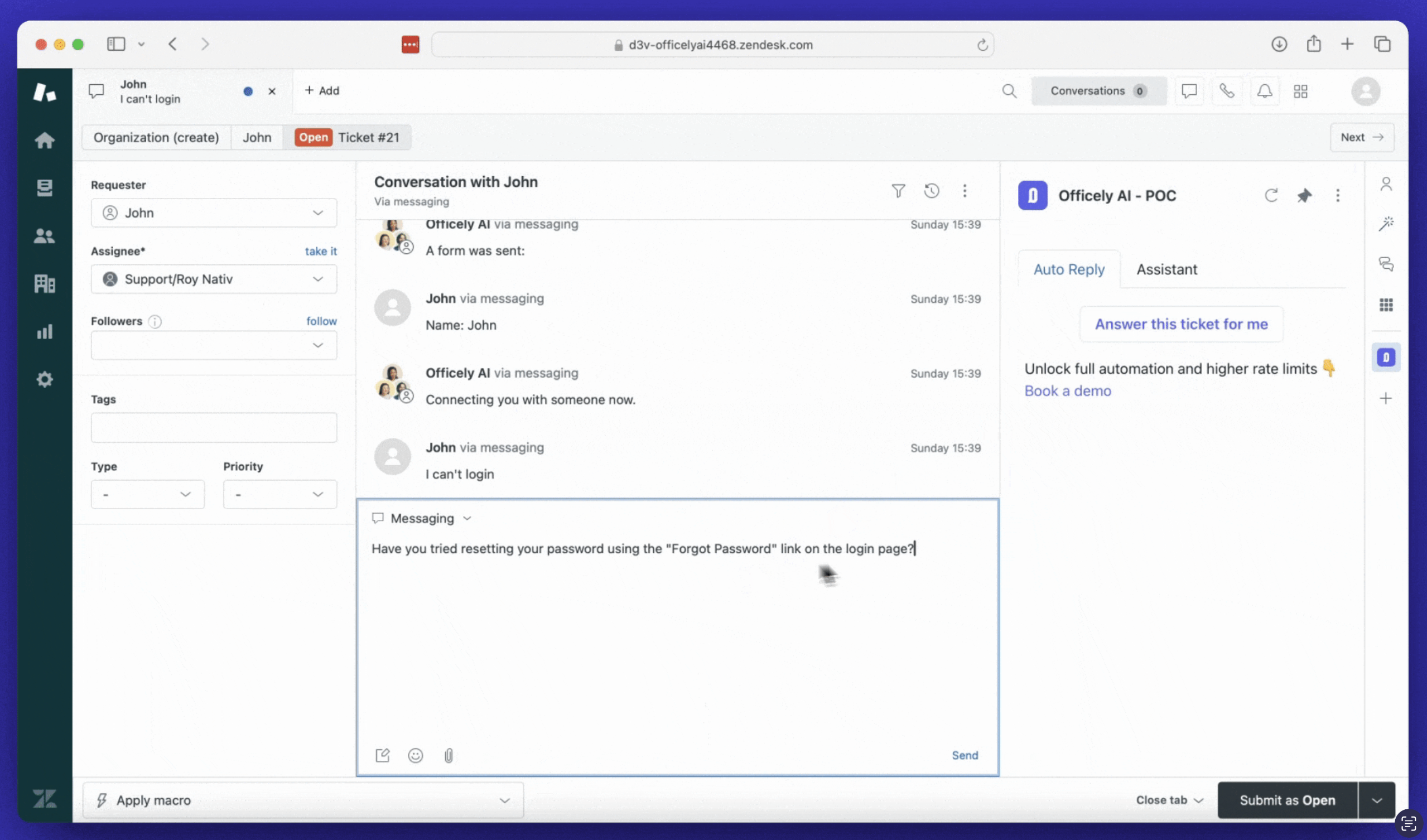Click the emoji picker icon
The width and height of the screenshot is (1427, 840).
coord(415,755)
